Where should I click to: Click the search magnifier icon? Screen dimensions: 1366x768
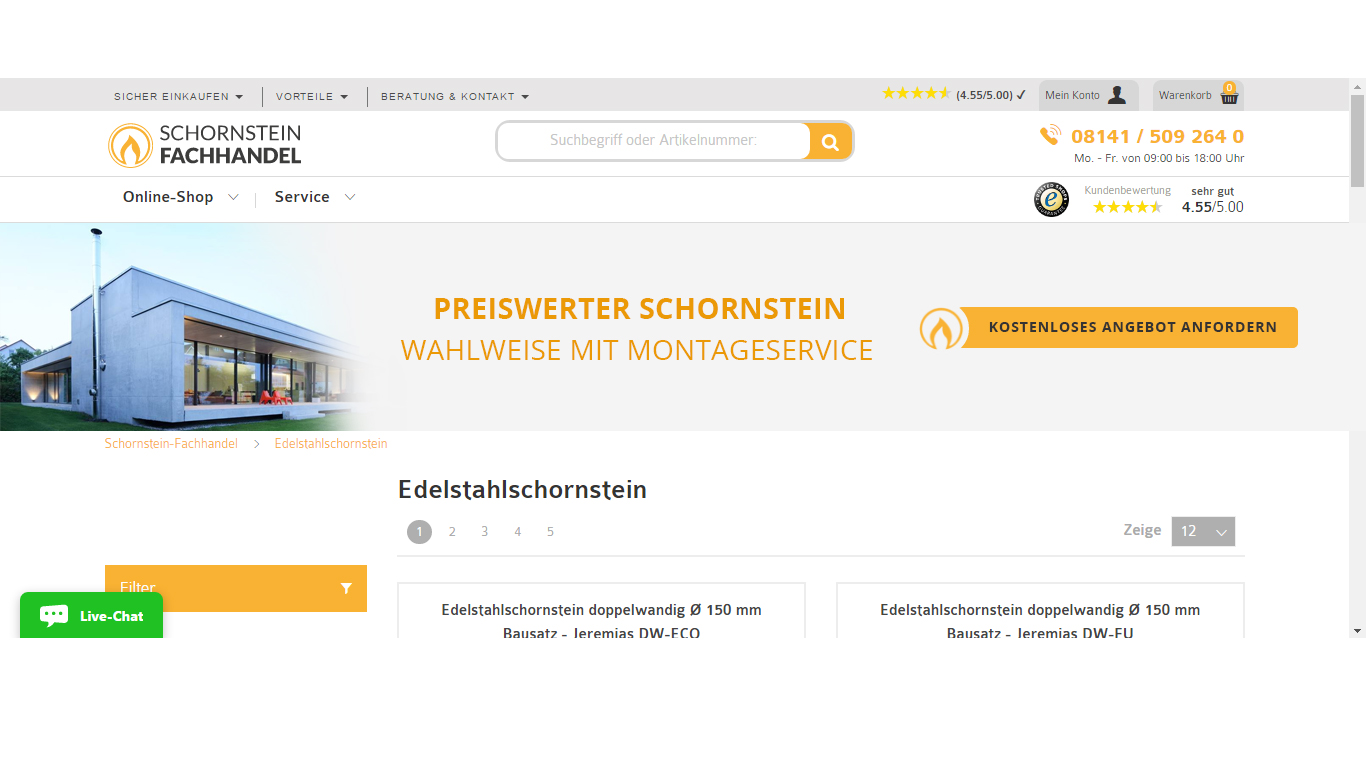tap(830, 140)
